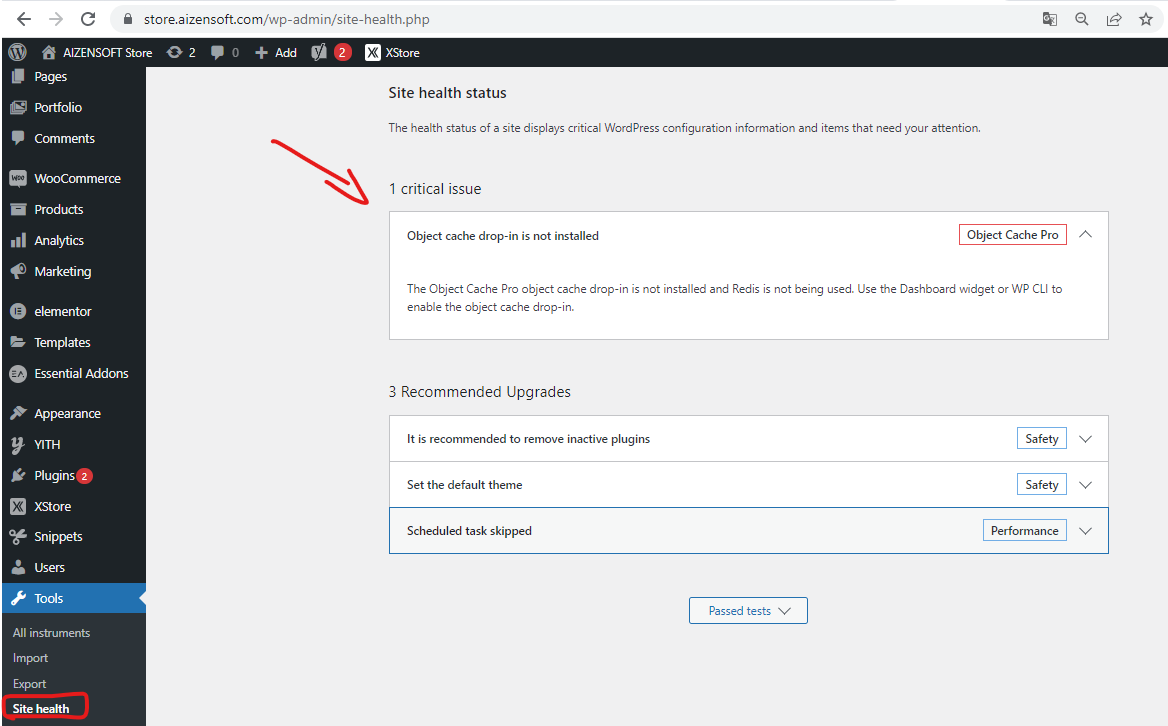The image size is (1168, 726).
Task: Open the updates indicator showing 2
Action: coord(181,52)
